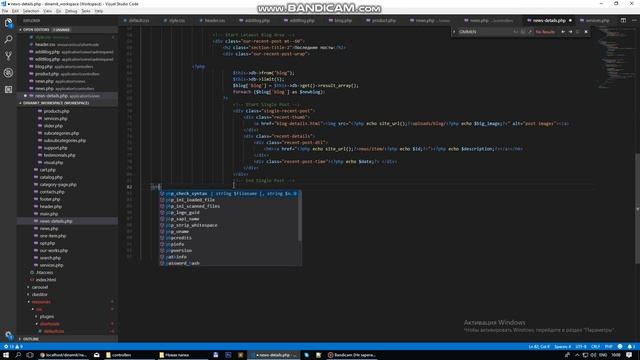The image size is (640, 360).
Task: Select news-details.php in Open Editors list
Action: pos(67,96)
